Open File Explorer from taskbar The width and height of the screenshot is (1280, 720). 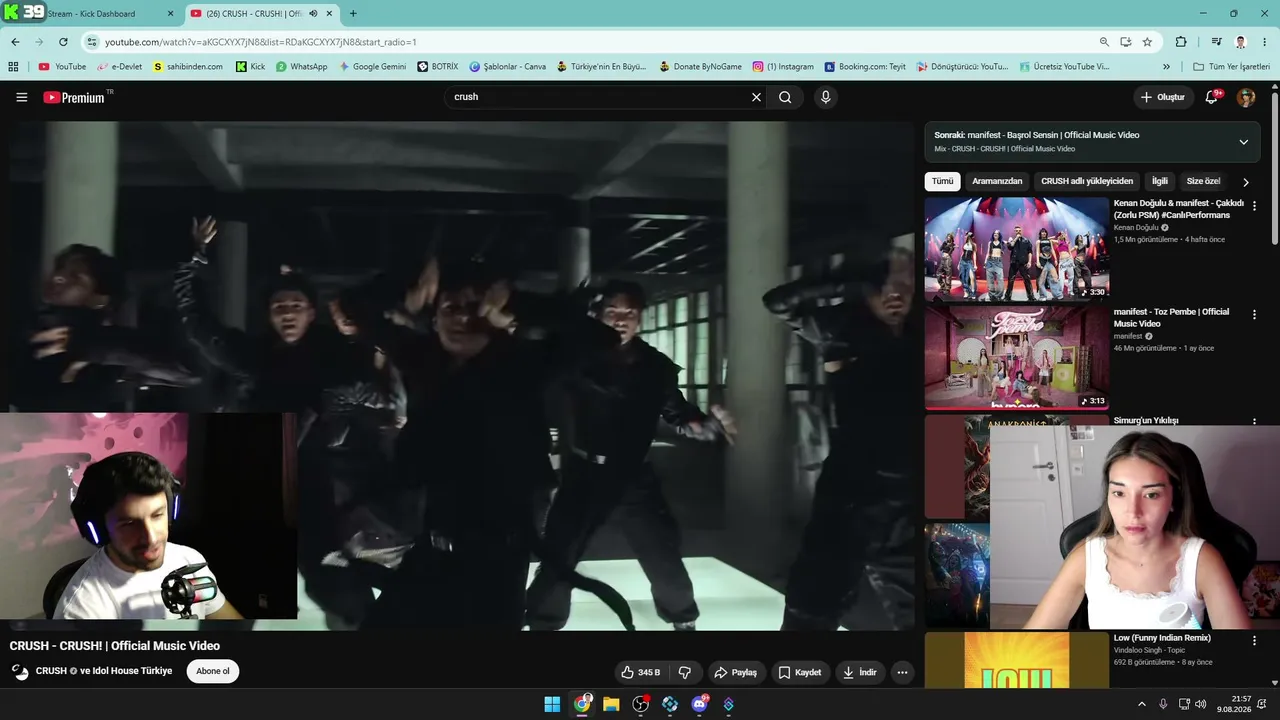coord(611,704)
